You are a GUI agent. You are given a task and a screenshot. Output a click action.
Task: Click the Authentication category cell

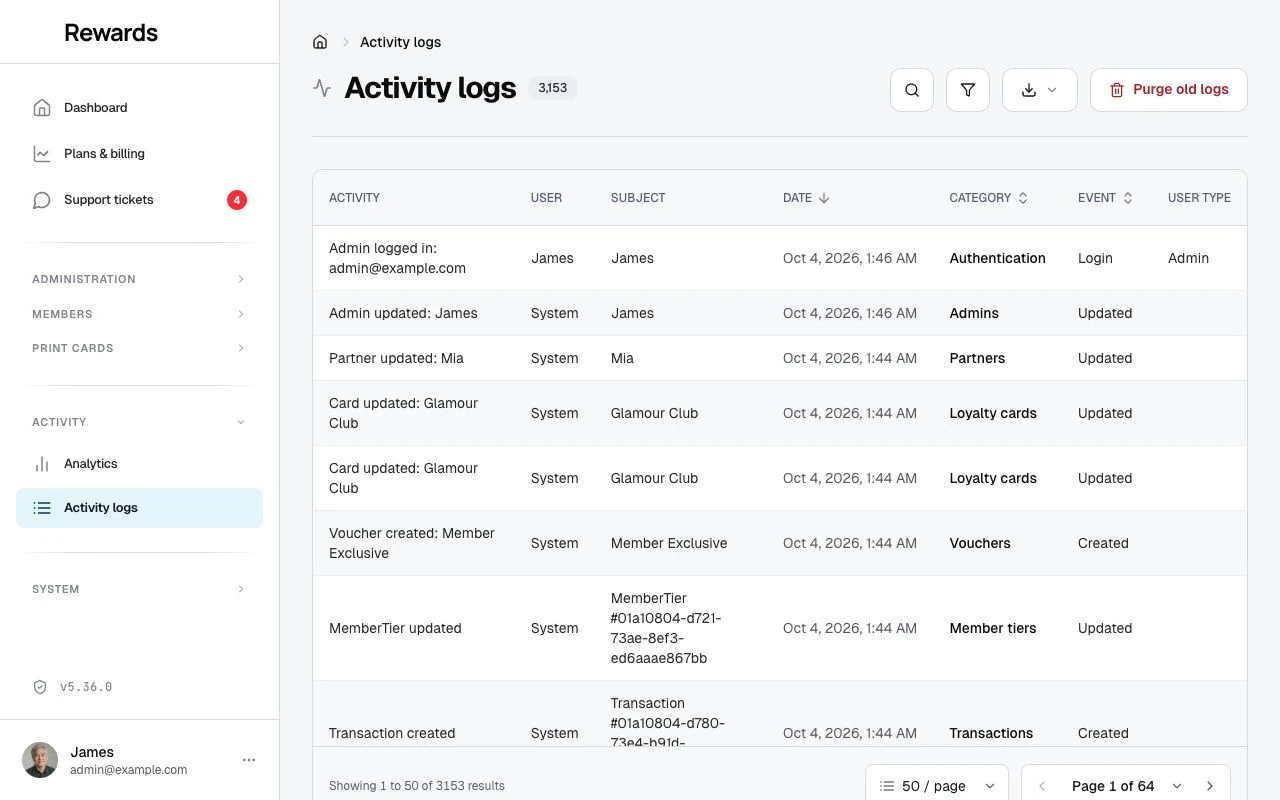(x=997, y=258)
